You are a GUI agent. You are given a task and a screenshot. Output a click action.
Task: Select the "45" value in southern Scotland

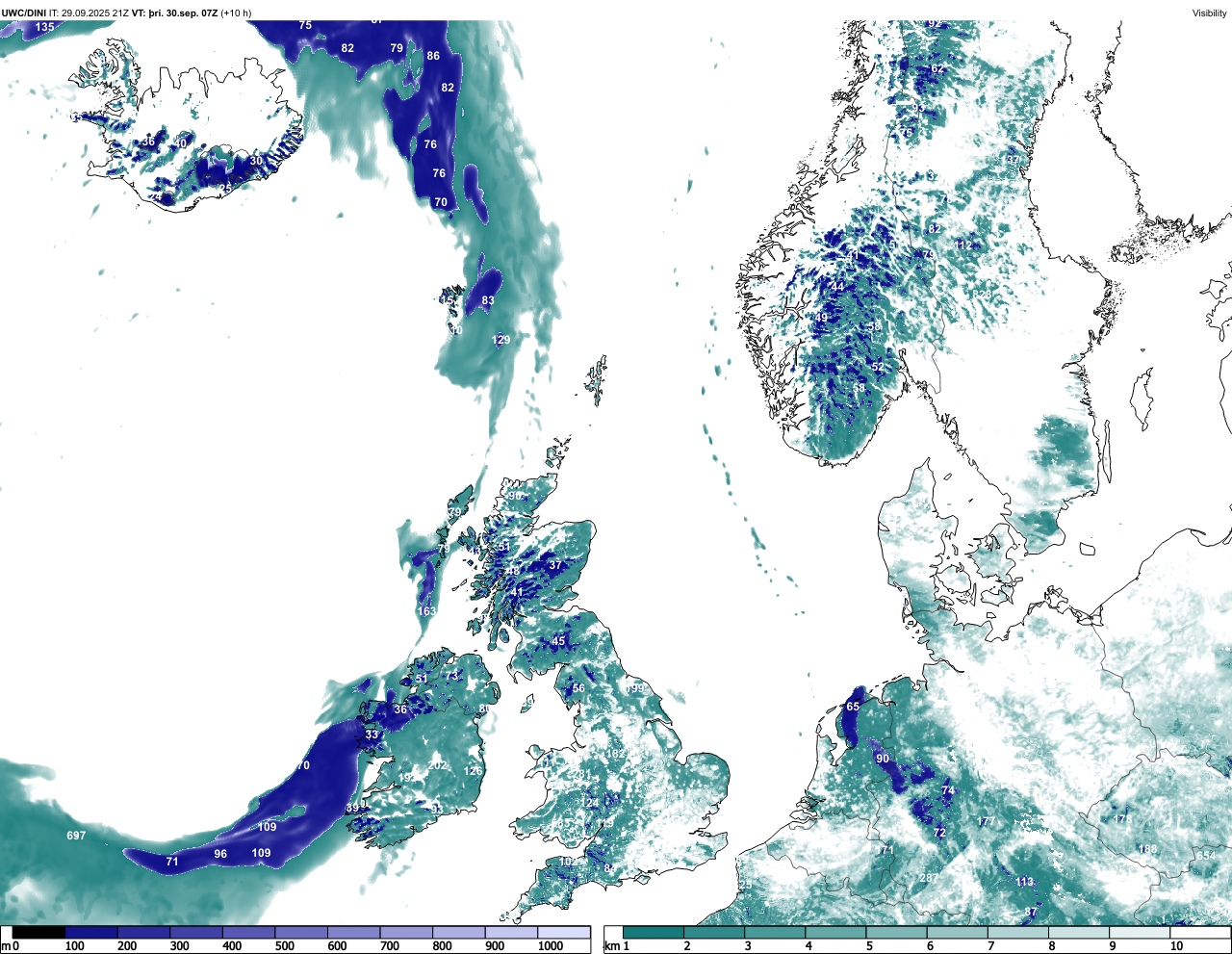(558, 641)
